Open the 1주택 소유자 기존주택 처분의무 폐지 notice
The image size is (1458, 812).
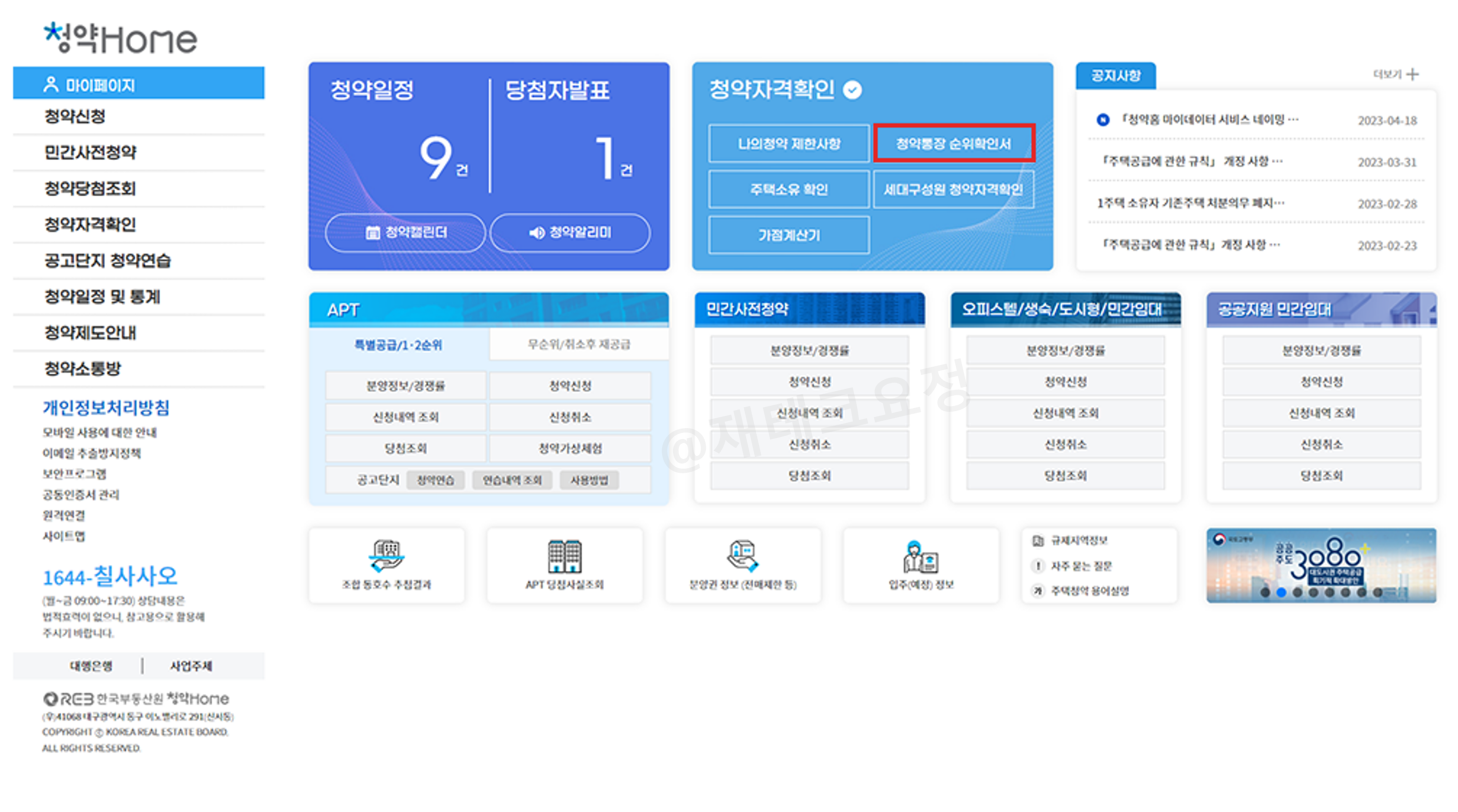1191,202
